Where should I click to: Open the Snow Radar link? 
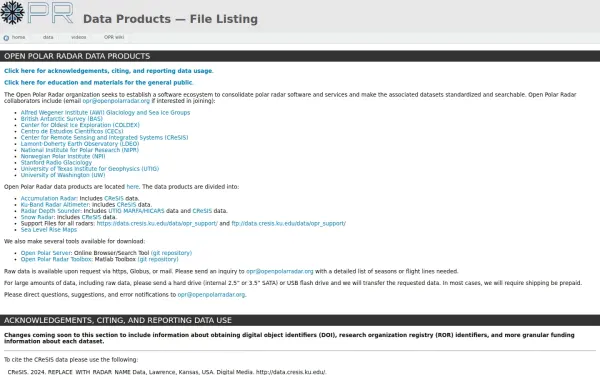coord(37,217)
